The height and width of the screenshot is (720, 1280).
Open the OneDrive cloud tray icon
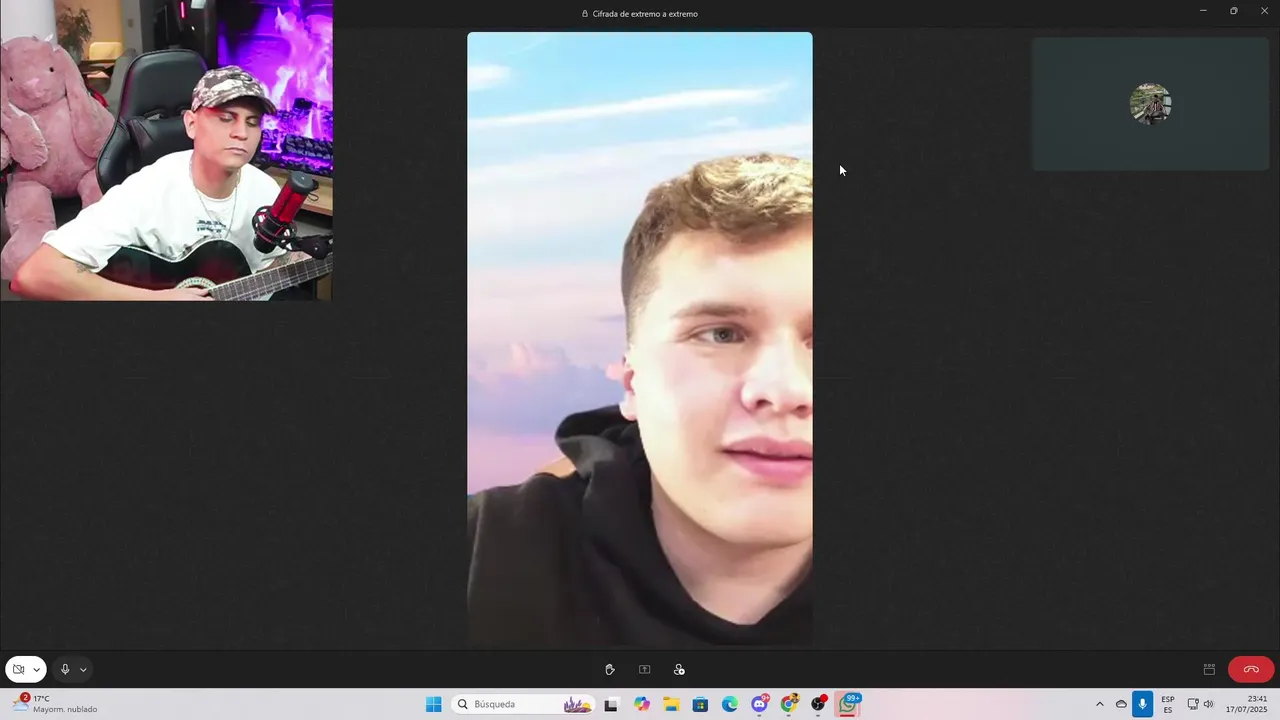(x=1121, y=704)
